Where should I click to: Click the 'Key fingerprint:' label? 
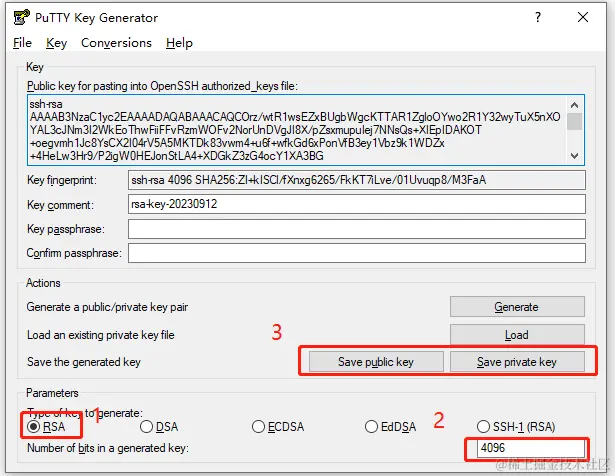pos(62,180)
